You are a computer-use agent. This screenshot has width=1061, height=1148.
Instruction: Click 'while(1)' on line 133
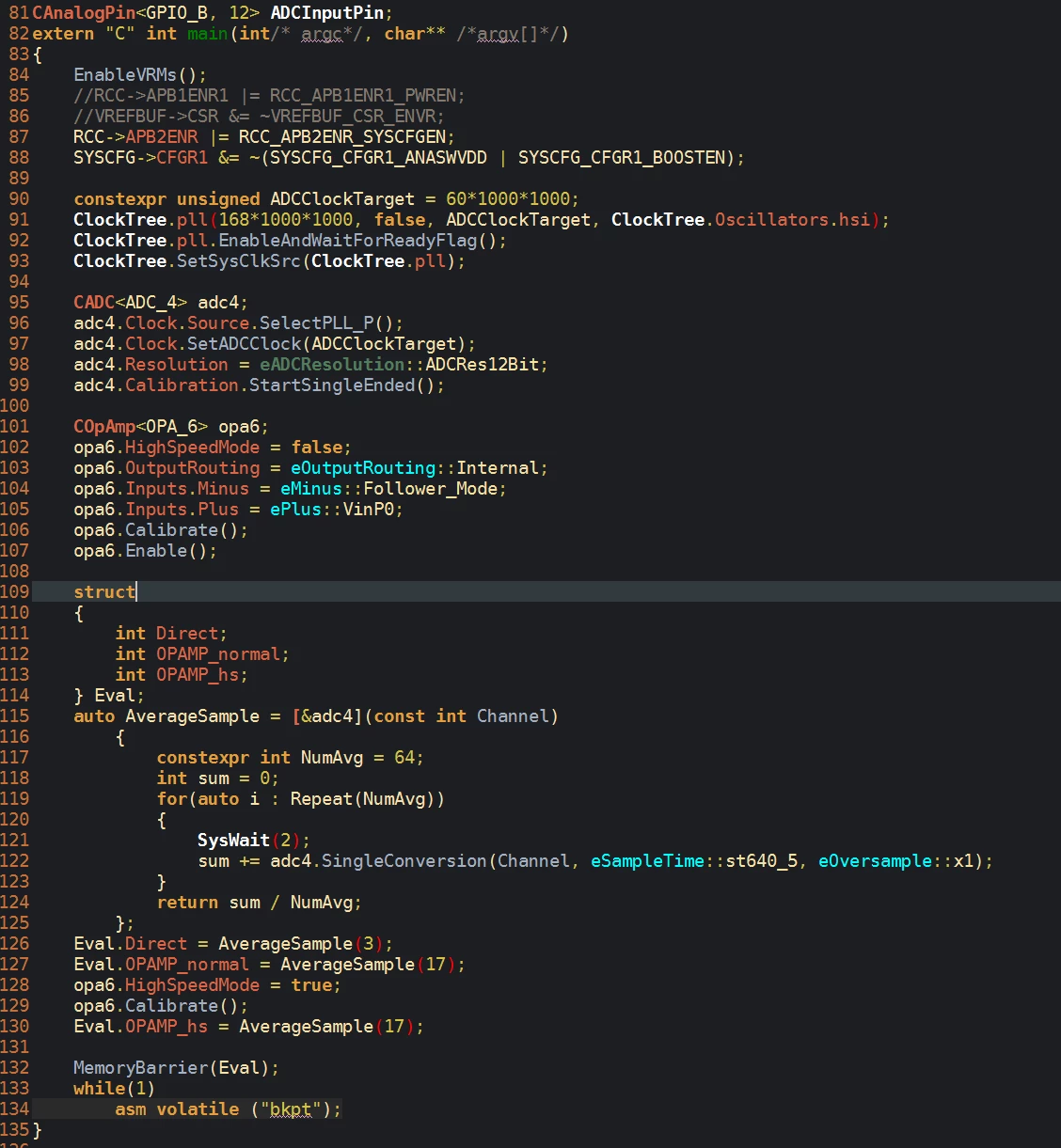(115, 1088)
